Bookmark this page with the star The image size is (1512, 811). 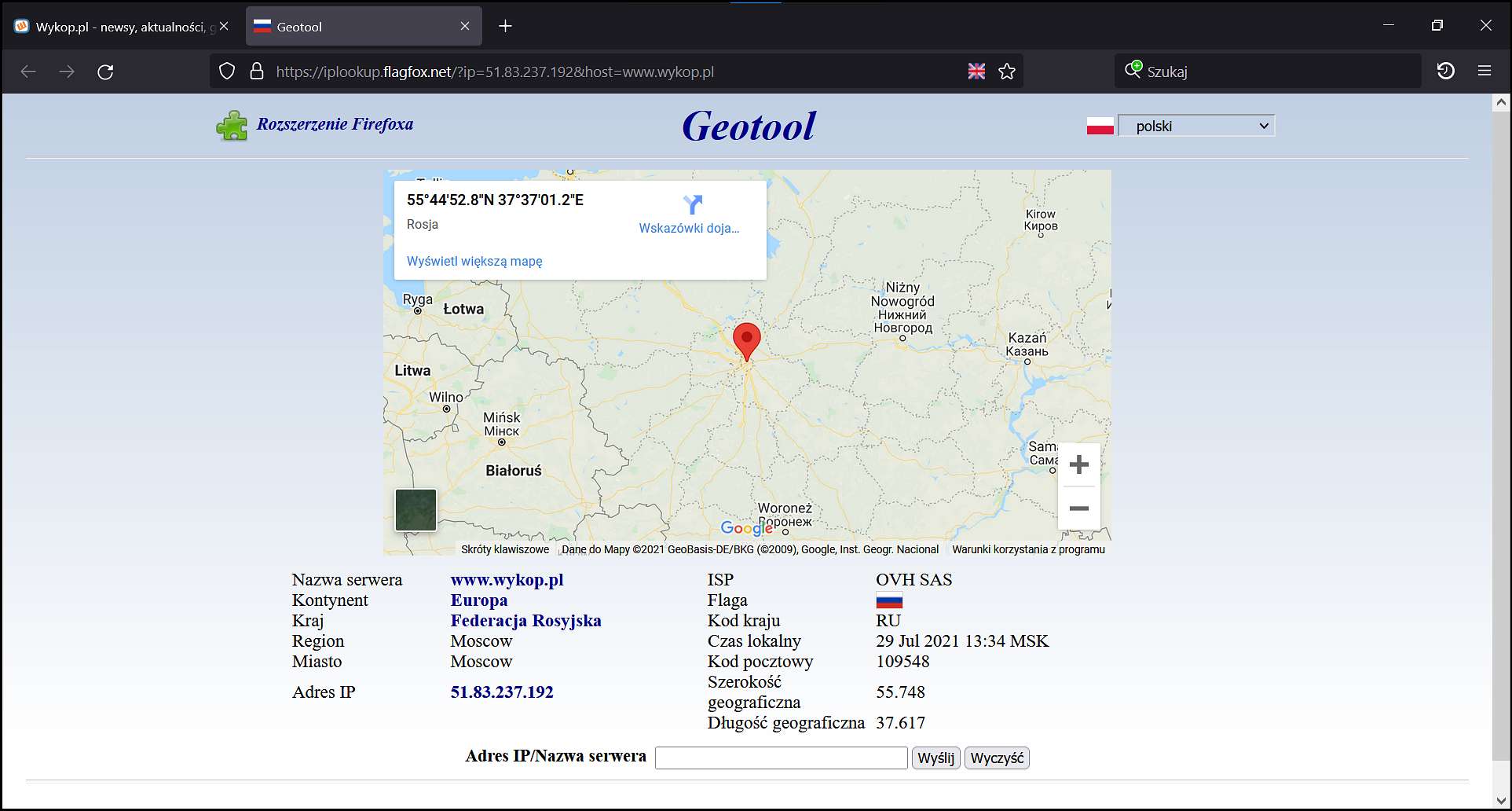(1007, 72)
